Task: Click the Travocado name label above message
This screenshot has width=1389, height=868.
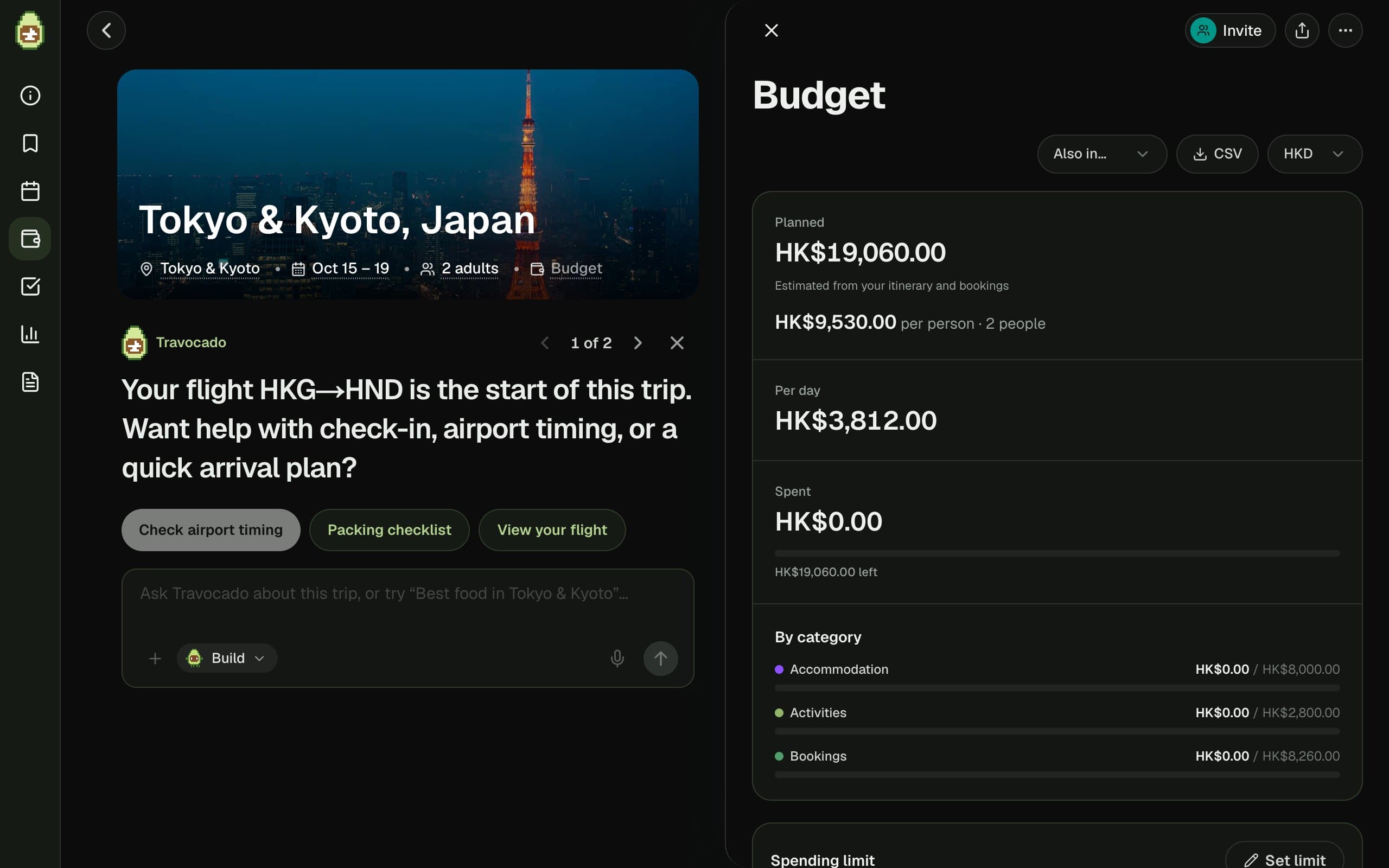Action: coord(190,342)
